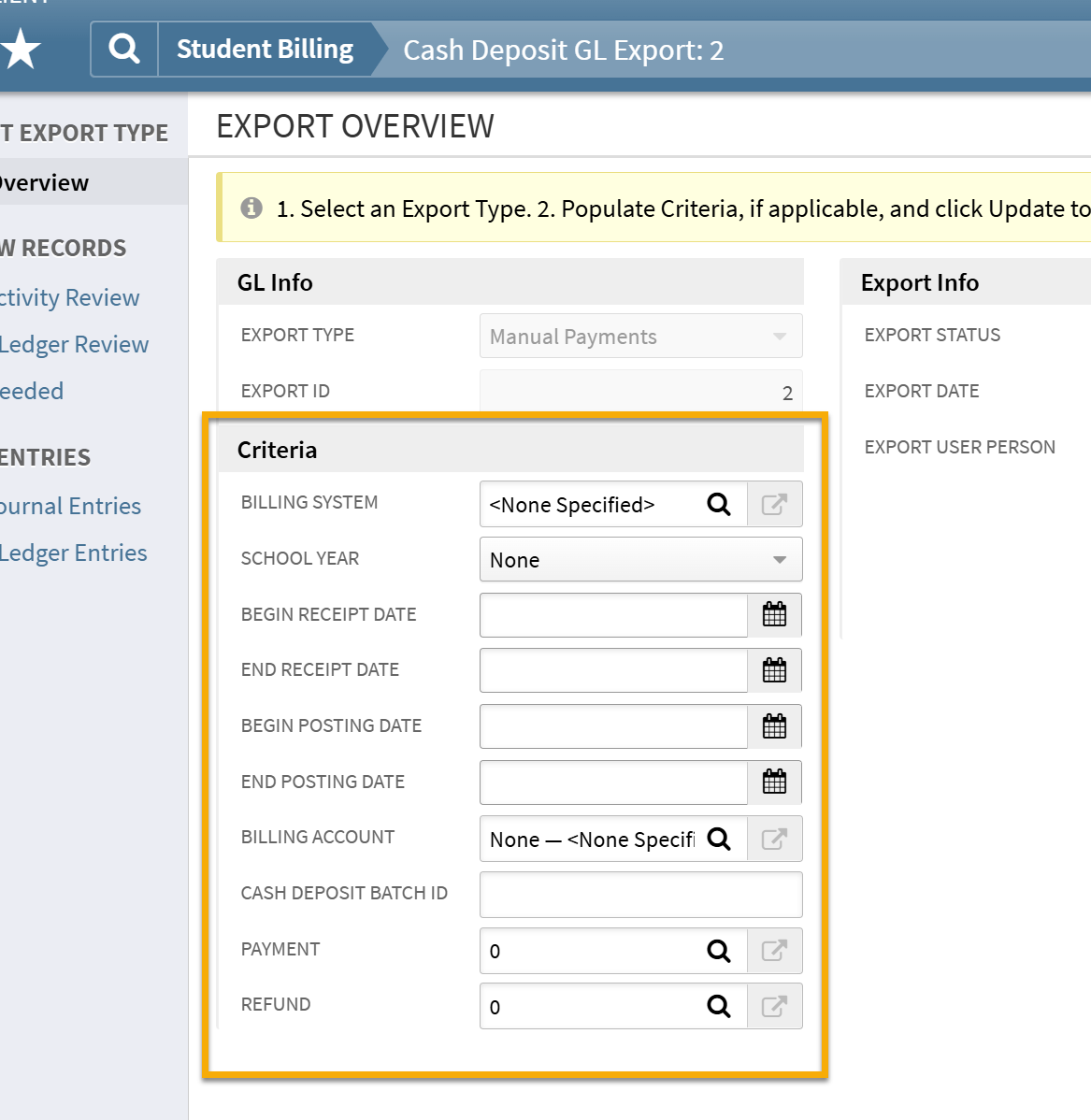
Task: Select Overview in the sidebar
Action: 43,182
